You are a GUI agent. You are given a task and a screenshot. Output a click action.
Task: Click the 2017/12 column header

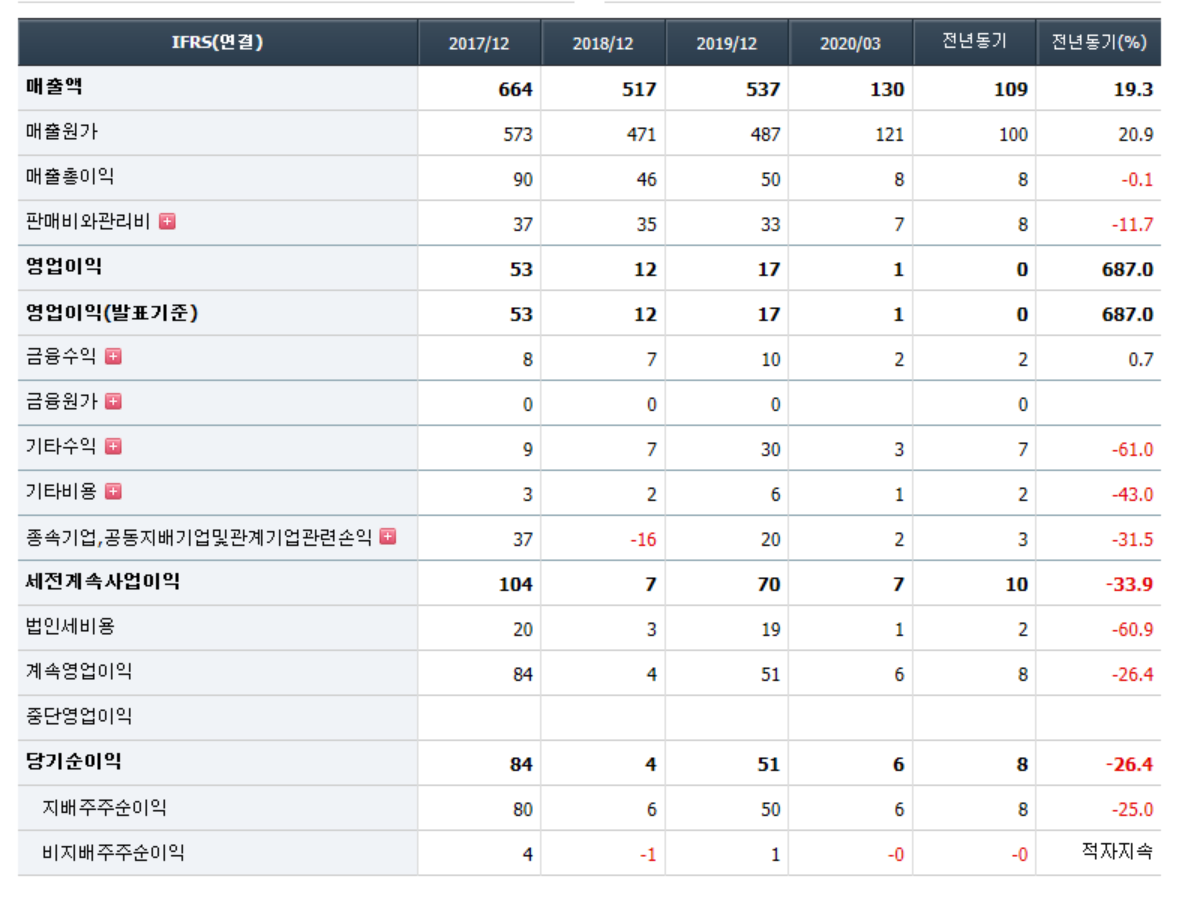pyautogui.click(x=479, y=43)
